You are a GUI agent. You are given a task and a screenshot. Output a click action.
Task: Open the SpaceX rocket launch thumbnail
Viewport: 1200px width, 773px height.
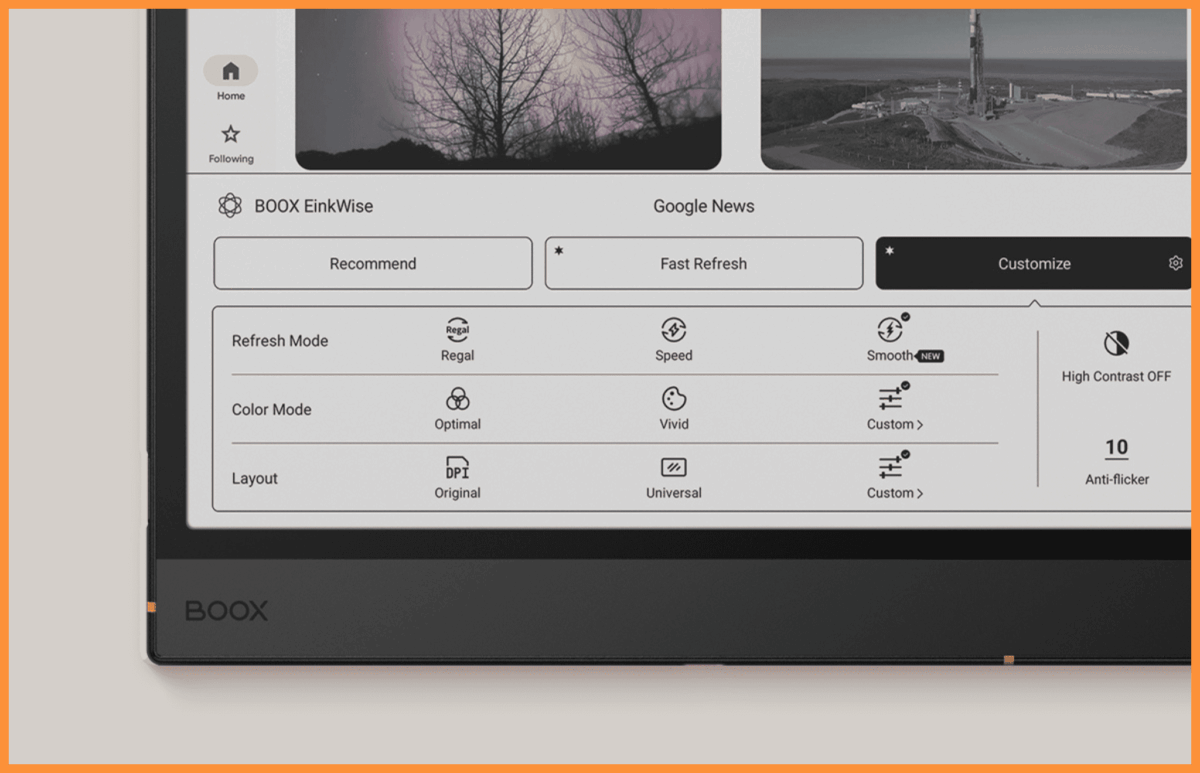[x=975, y=85]
